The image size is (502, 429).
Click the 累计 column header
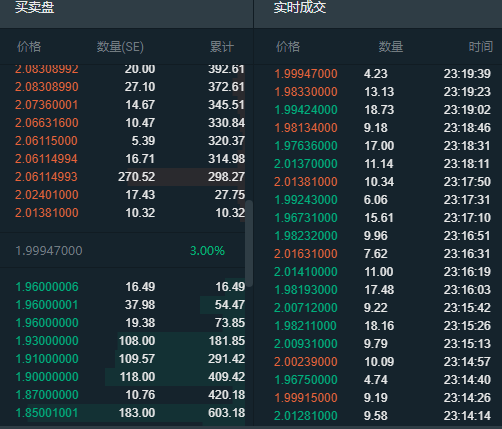(x=222, y=47)
